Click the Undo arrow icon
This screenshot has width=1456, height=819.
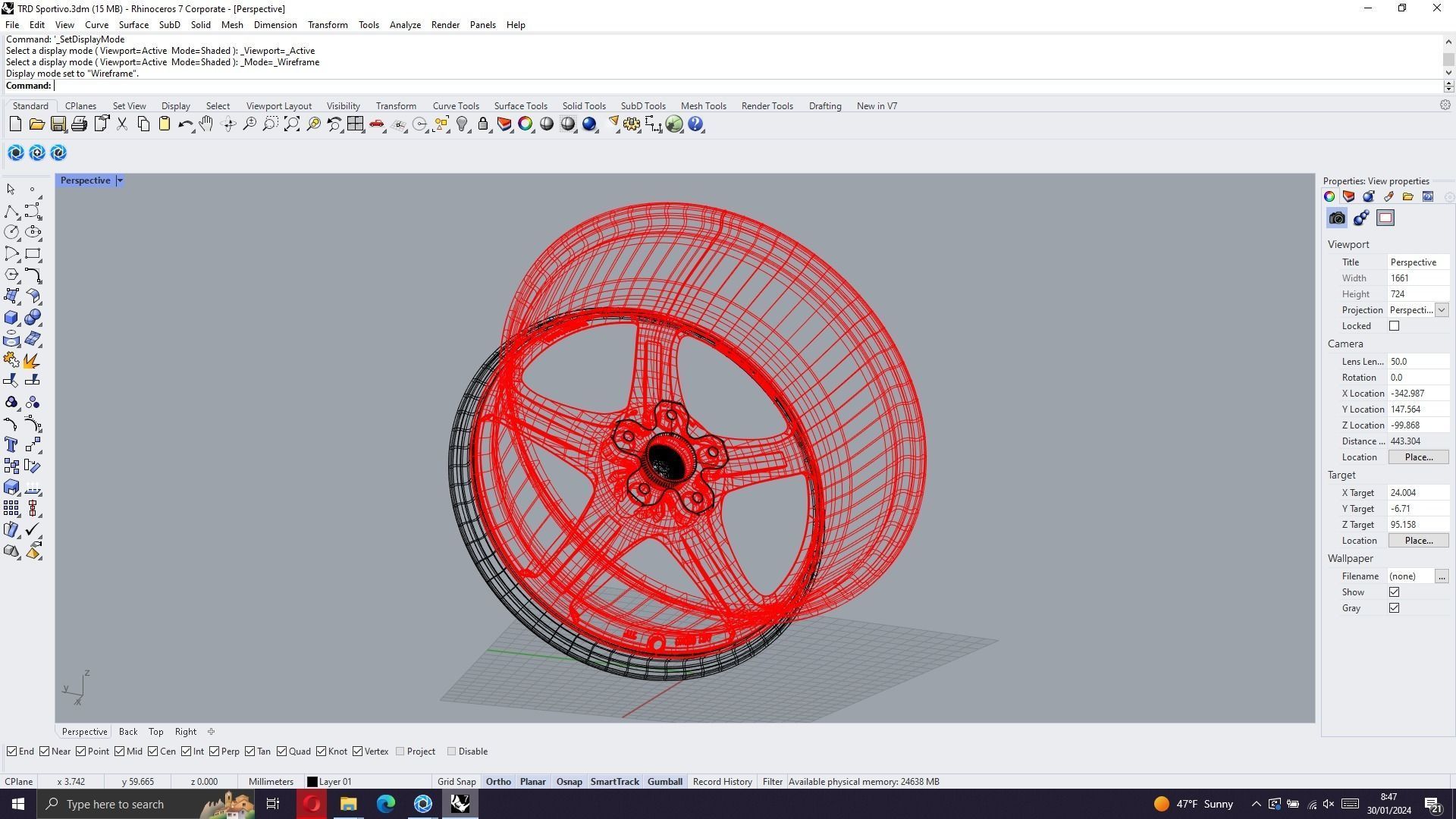[185, 124]
